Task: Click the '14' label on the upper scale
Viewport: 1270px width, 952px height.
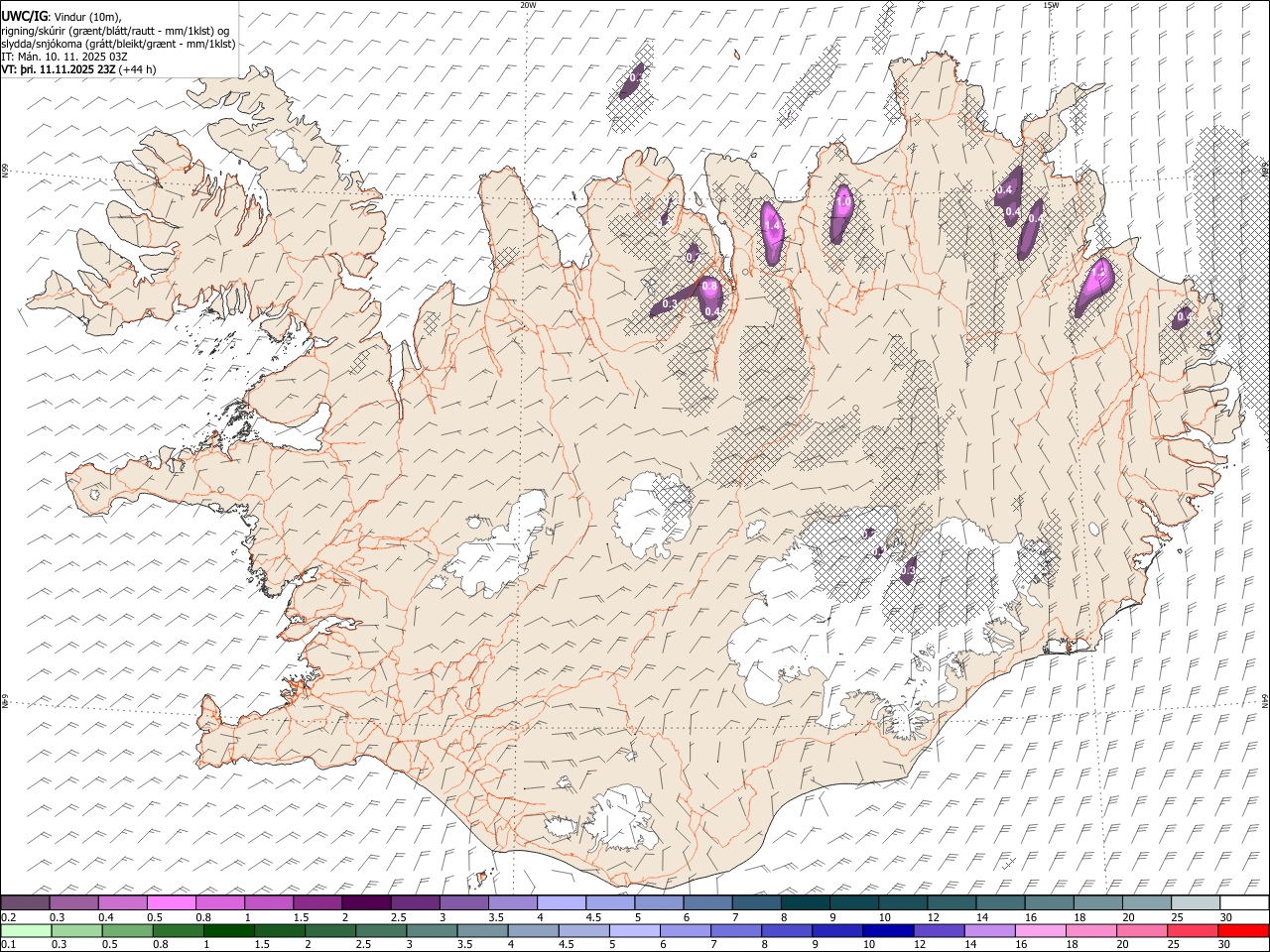Action: coord(982,917)
